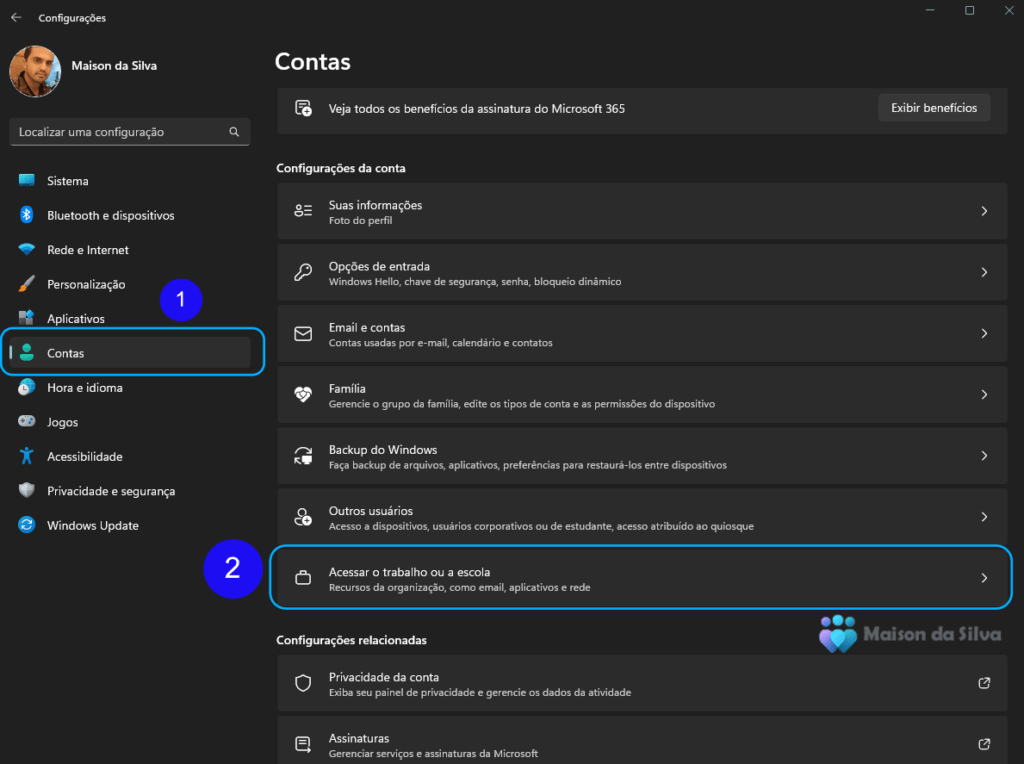
Task: Click the briefcase icon for trabalho ou escola
Action: [303, 578]
